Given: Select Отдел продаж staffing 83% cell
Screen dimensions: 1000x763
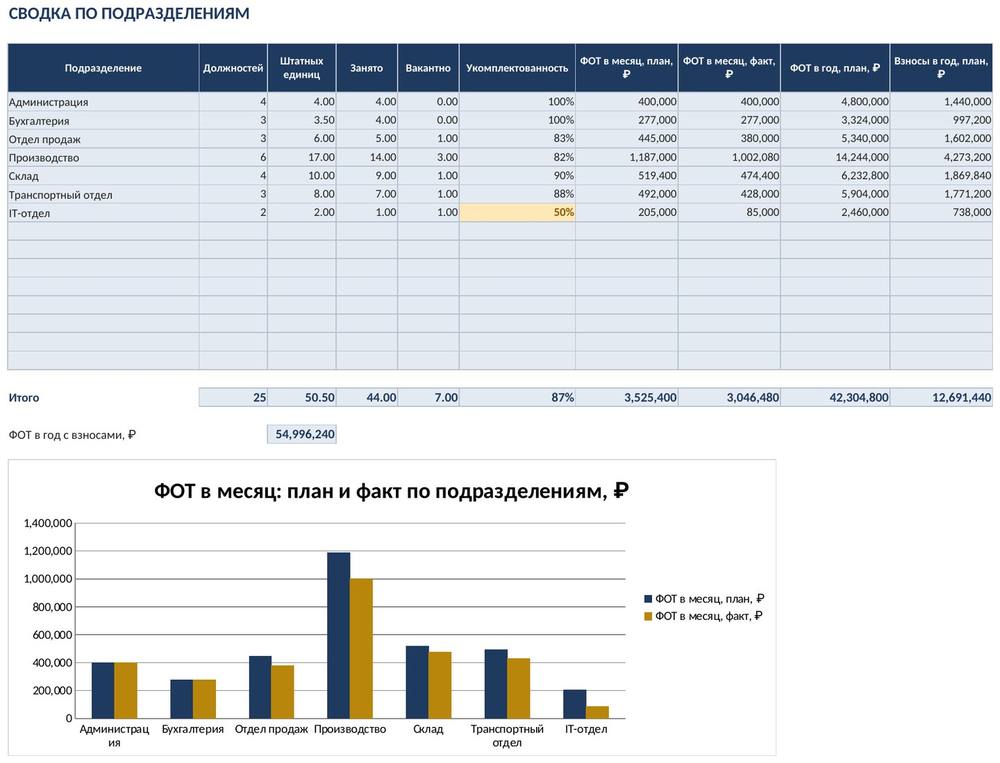Looking at the screenshot, I should (x=517, y=138).
